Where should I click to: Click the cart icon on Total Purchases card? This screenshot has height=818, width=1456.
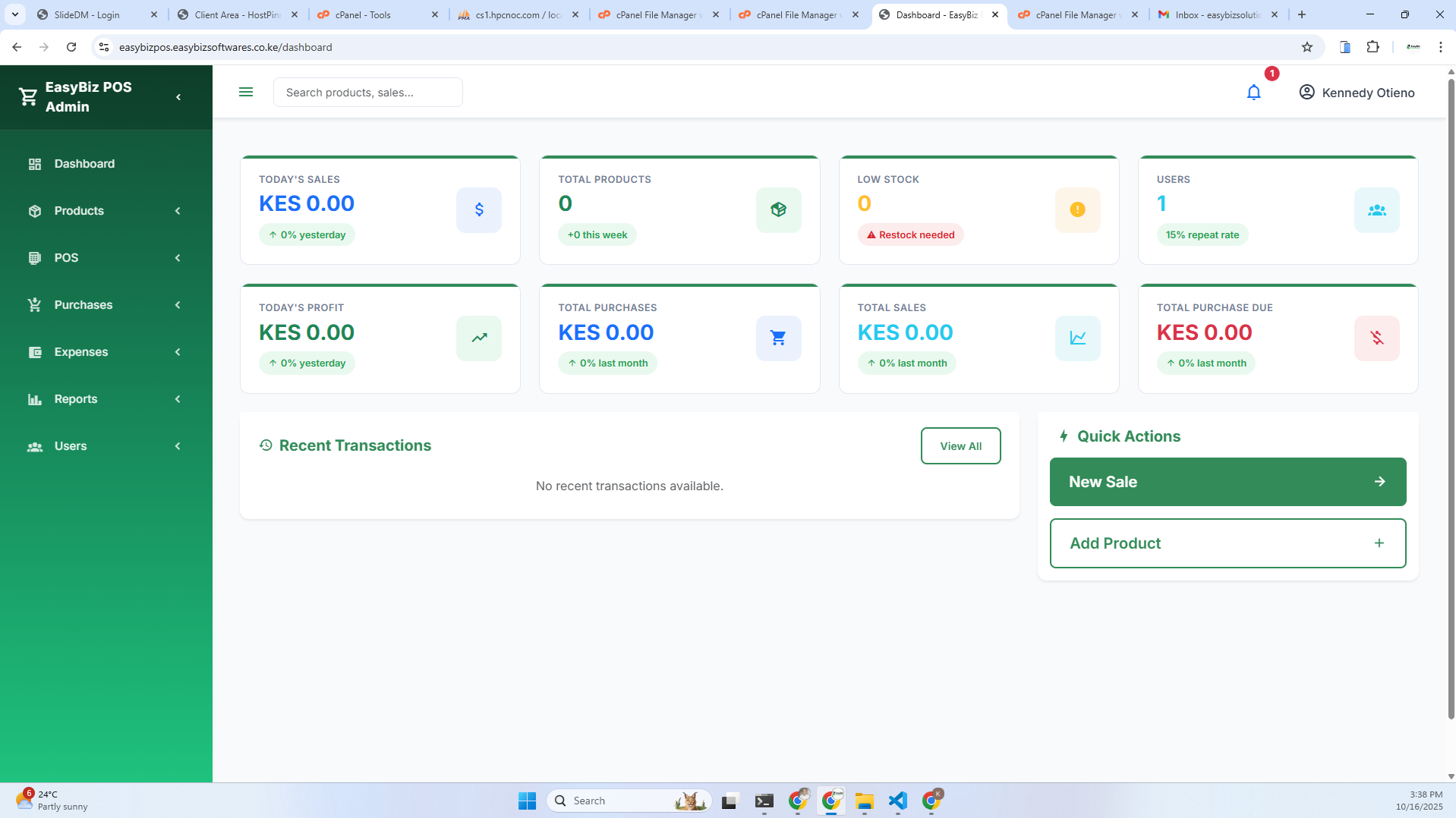click(x=778, y=338)
